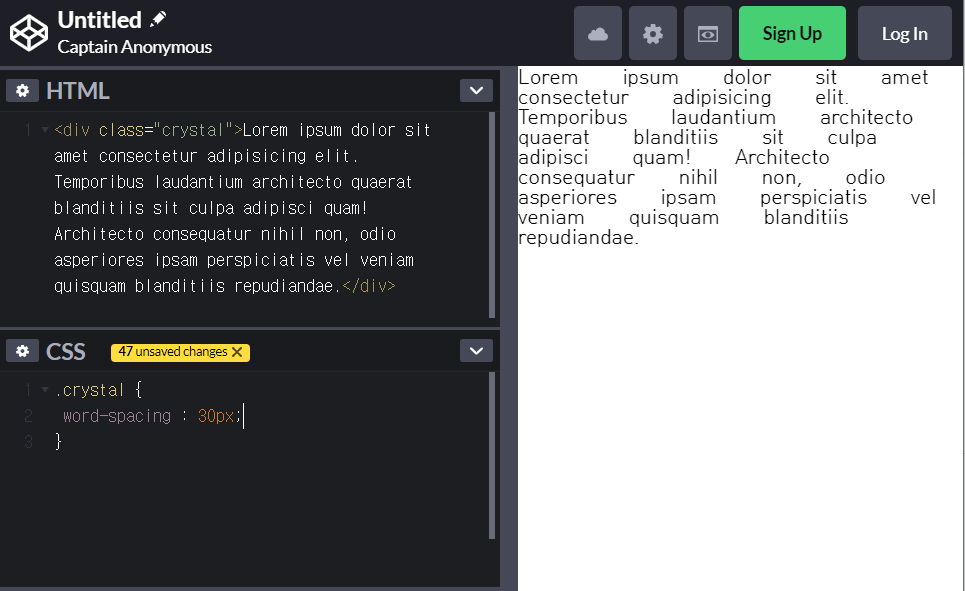Expand the HTML panel dropdown chevron
Image resolution: width=965 pixels, height=591 pixels.
click(476, 90)
